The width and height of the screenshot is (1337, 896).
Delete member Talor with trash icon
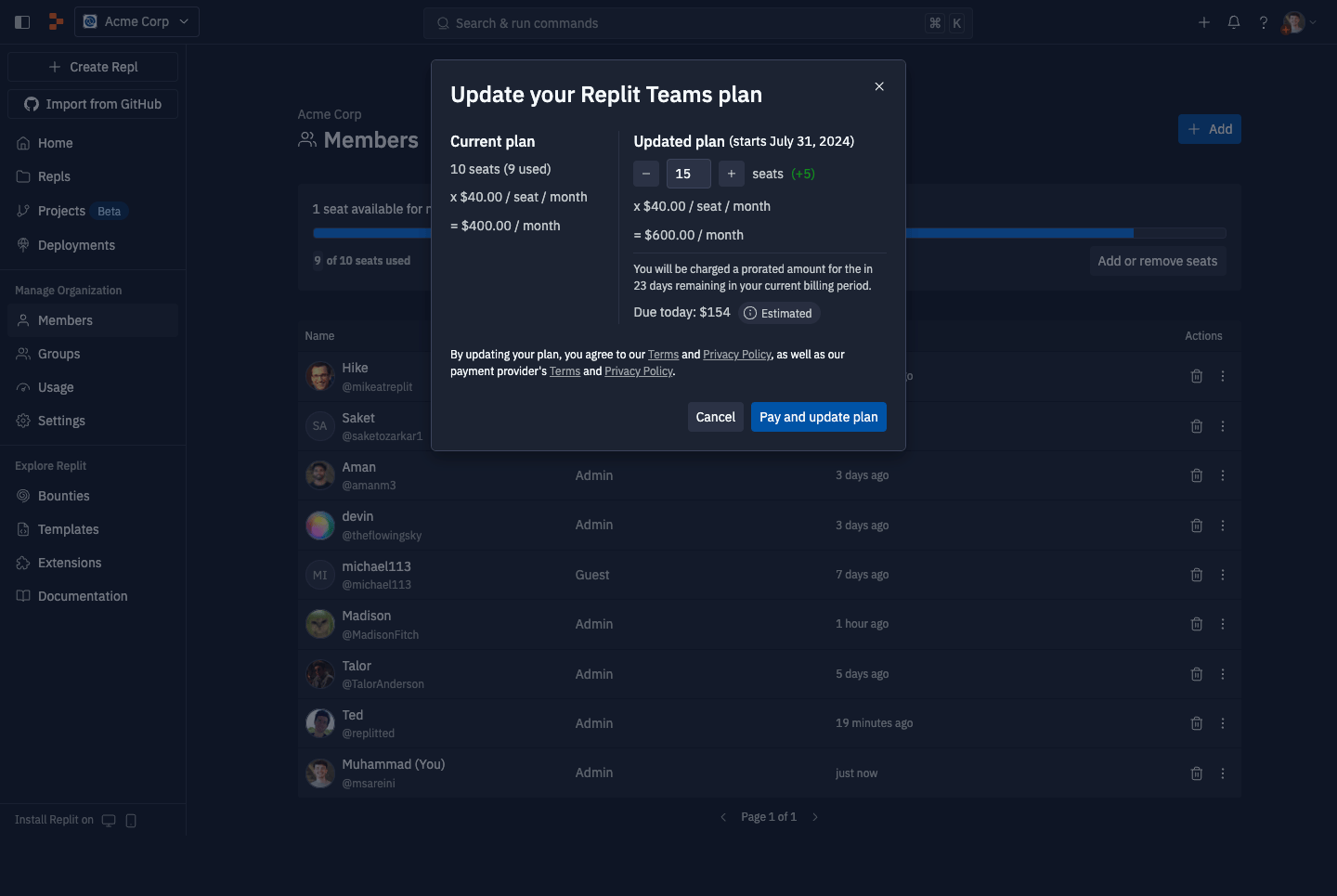click(1197, 674)
